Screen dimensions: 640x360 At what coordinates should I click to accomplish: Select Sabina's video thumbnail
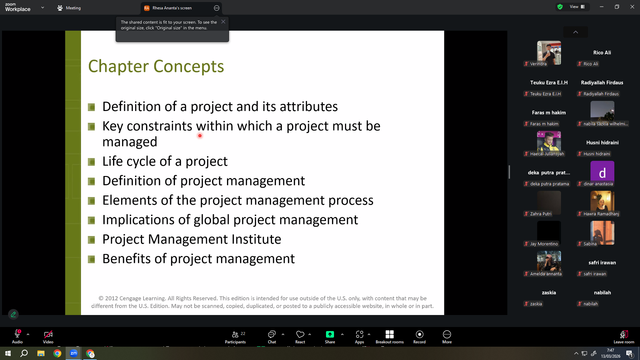pos(602,233)
